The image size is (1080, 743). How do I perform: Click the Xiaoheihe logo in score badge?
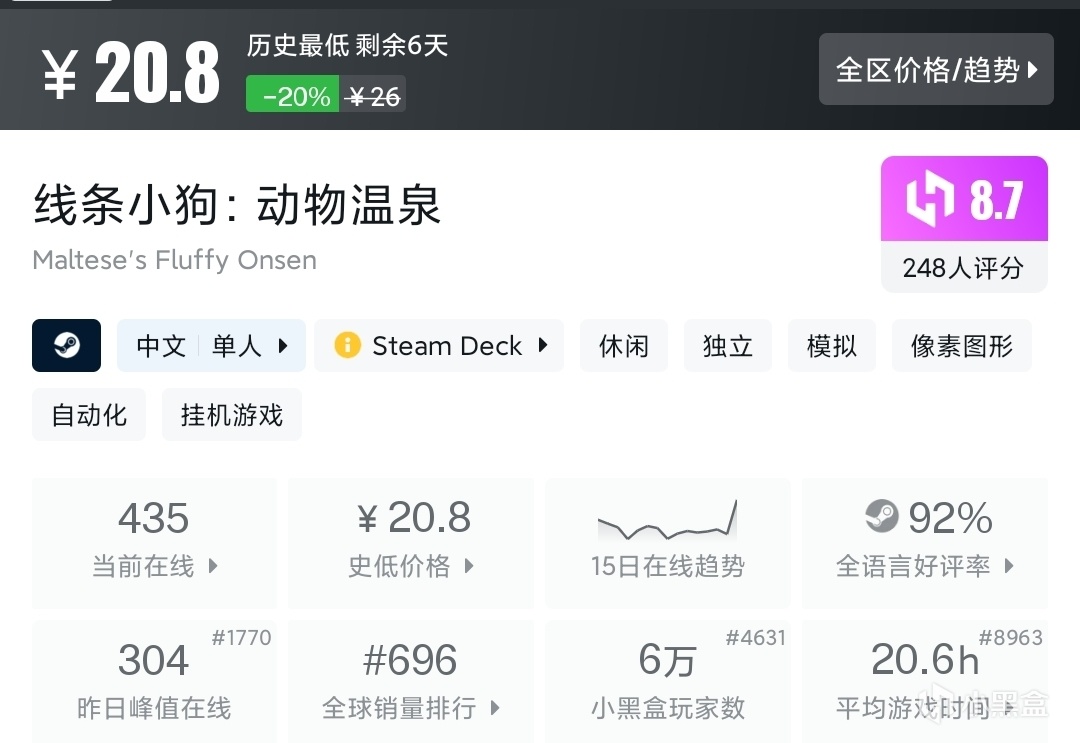[x=929, y=199]
